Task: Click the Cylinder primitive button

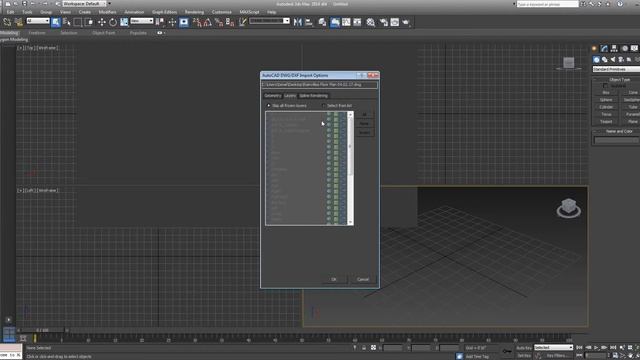Action: (606, 107)
